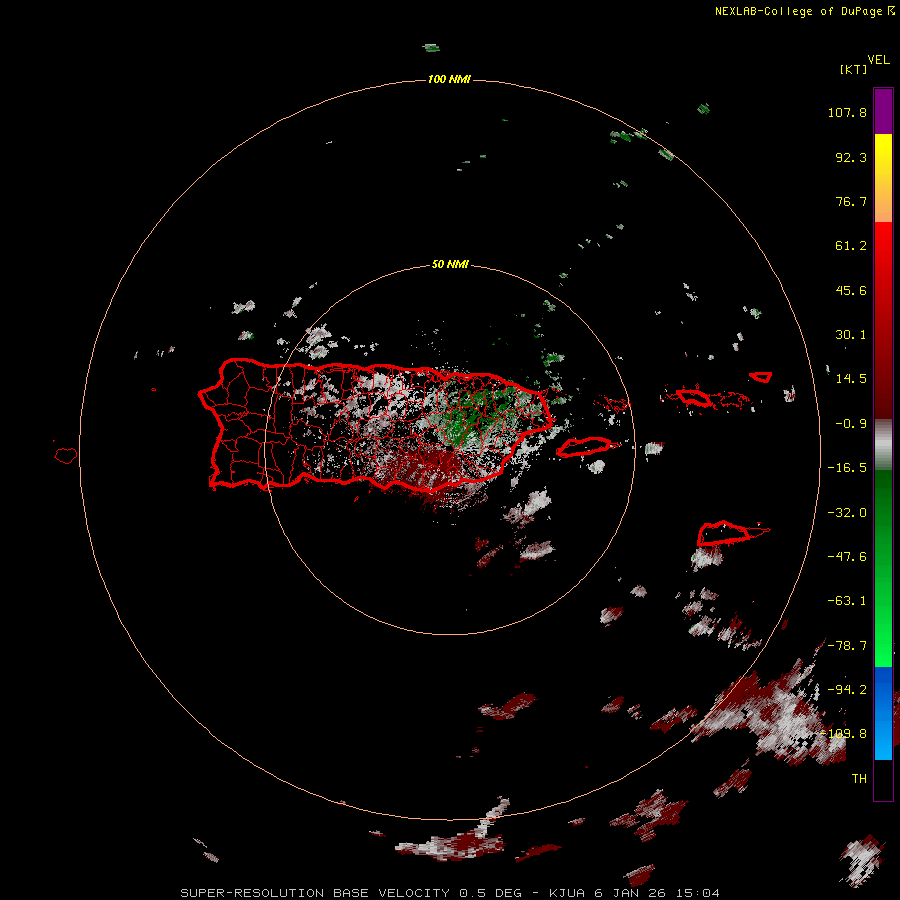The image size is (900, 900).
Task: Click the 30.1 legend value
Action: point(851,335)
